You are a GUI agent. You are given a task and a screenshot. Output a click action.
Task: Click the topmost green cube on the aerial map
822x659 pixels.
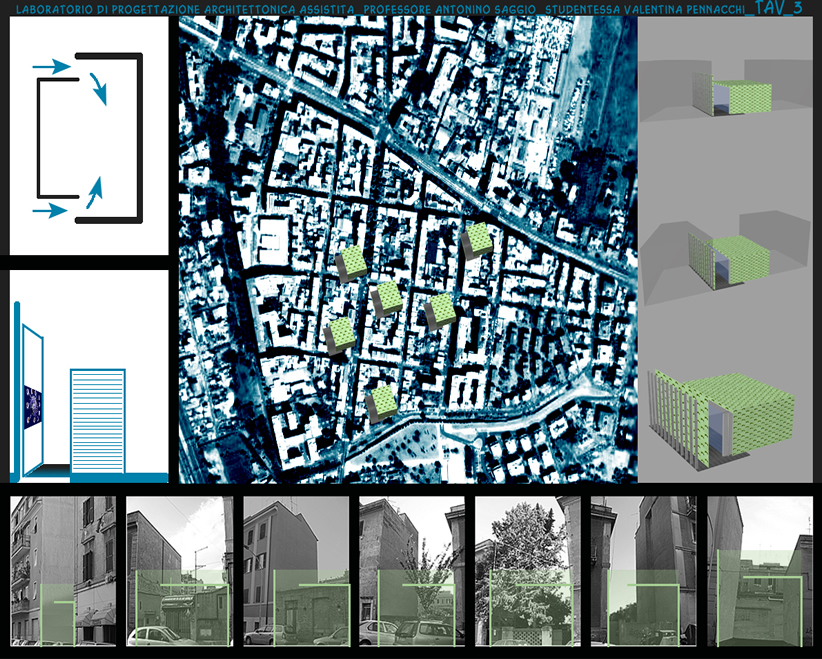[477, 239]
